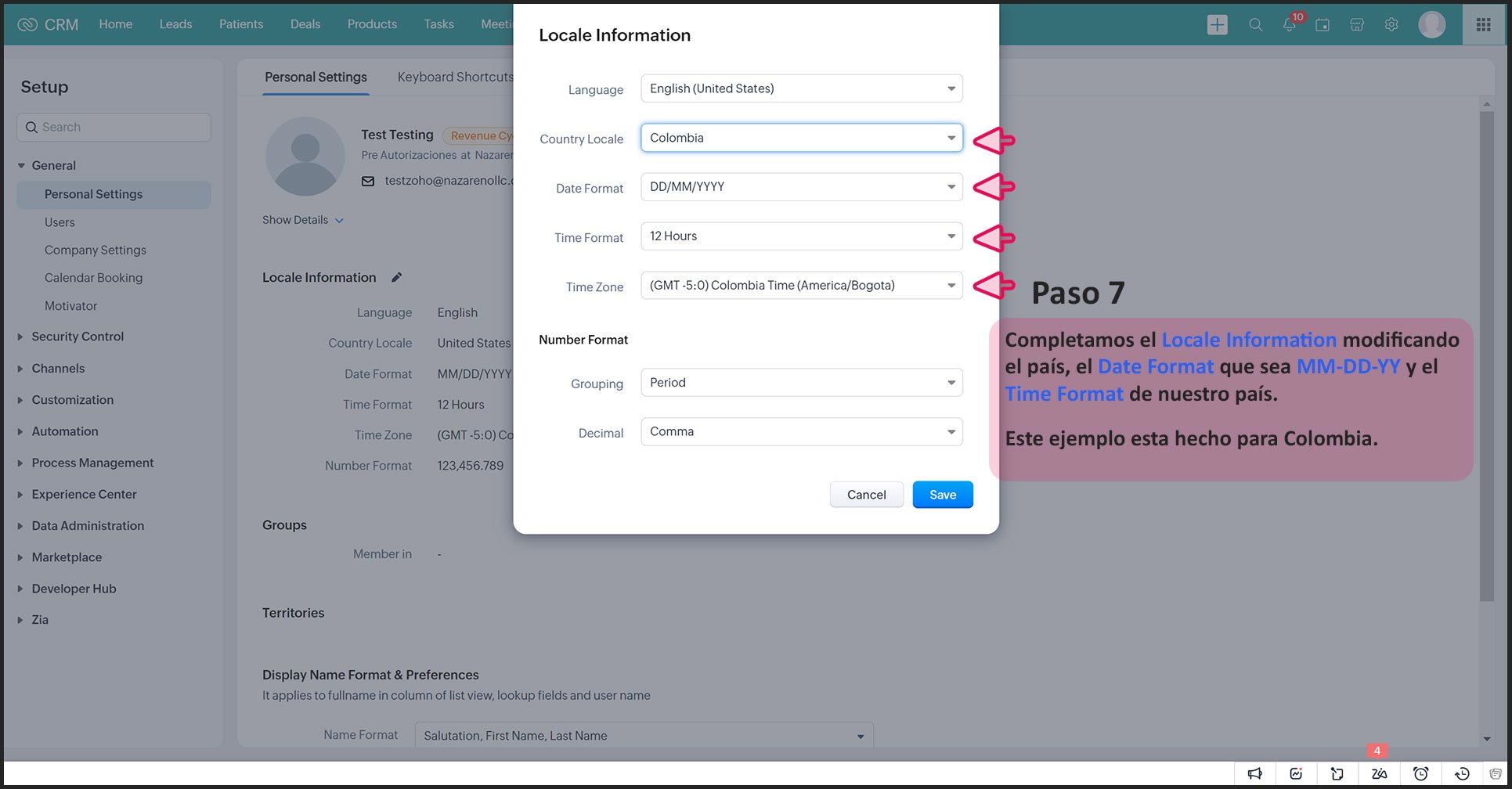Open the Grouping number format dropdown

(801, 383)
